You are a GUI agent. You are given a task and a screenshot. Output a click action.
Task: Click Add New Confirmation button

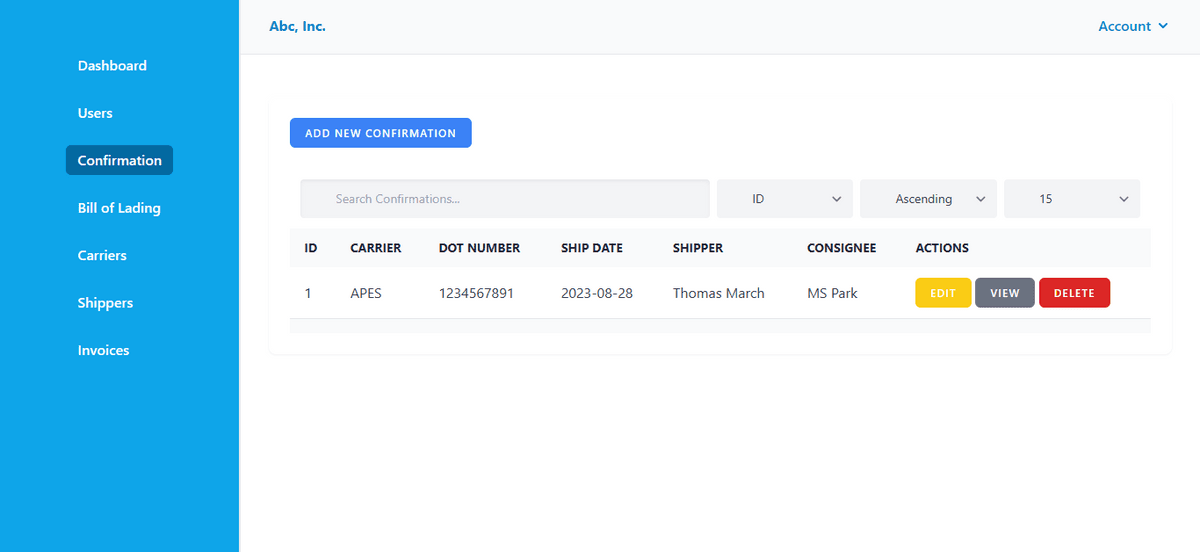click(x=380, y=133)
